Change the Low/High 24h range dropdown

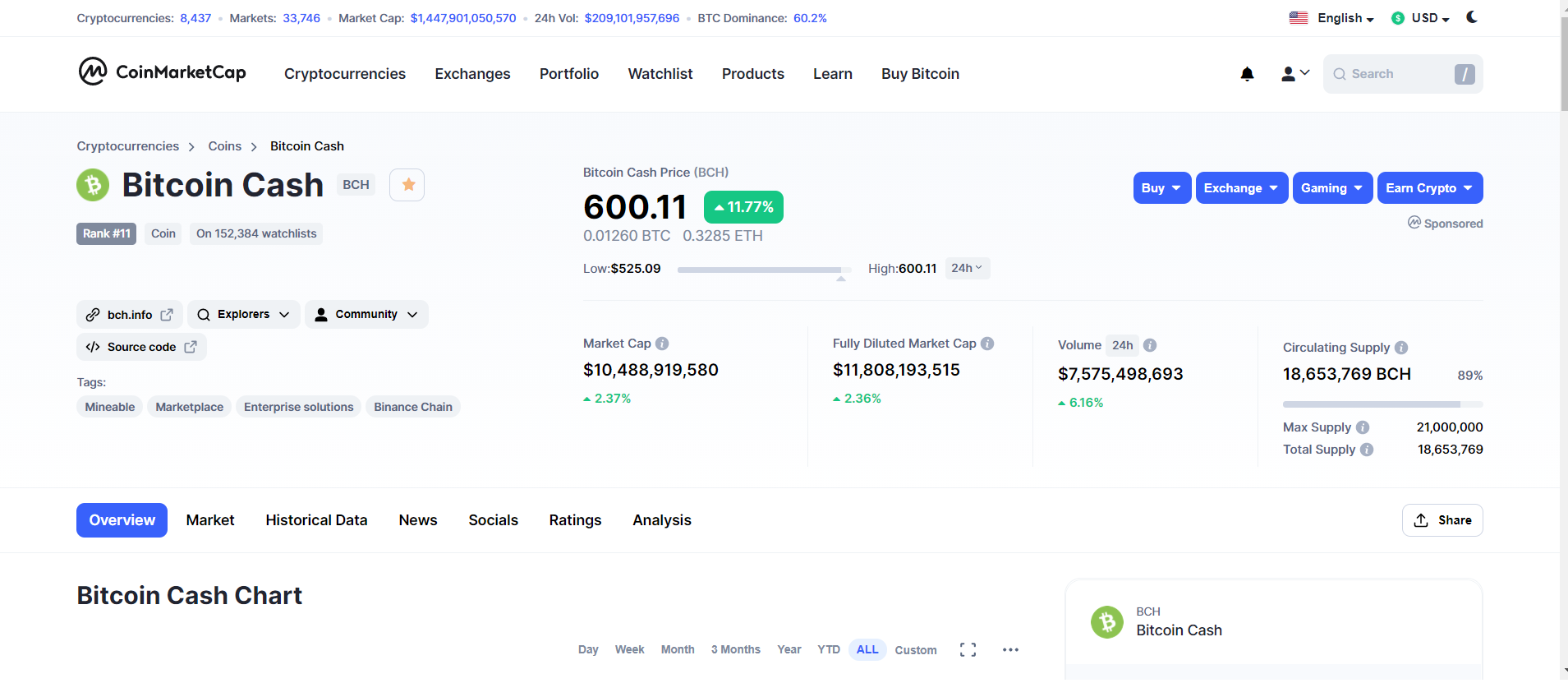[x=967, y=269]
